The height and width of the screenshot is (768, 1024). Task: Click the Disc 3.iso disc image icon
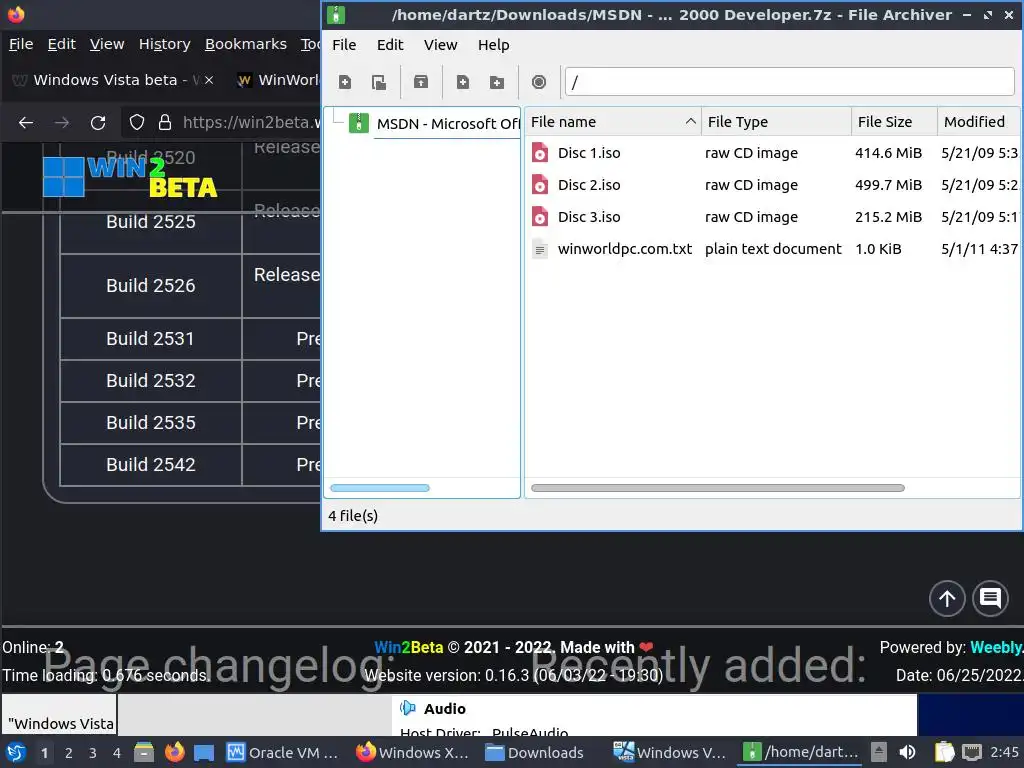[540, 217]
